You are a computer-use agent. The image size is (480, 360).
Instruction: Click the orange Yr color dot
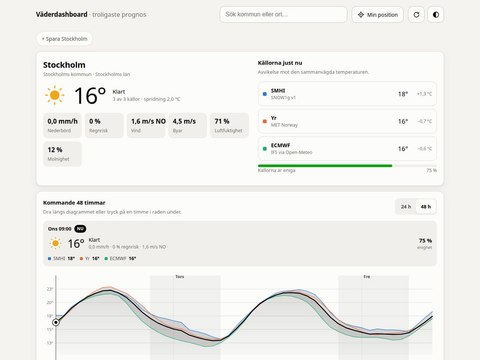coord(265,121)
